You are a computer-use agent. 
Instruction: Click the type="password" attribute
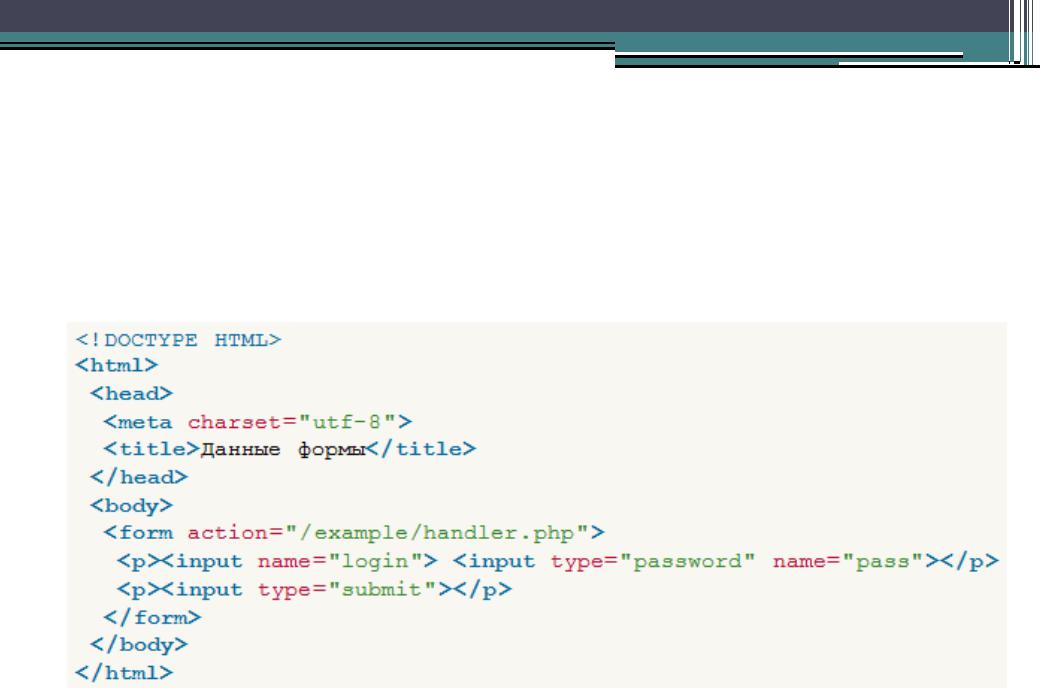click(653, 561)
